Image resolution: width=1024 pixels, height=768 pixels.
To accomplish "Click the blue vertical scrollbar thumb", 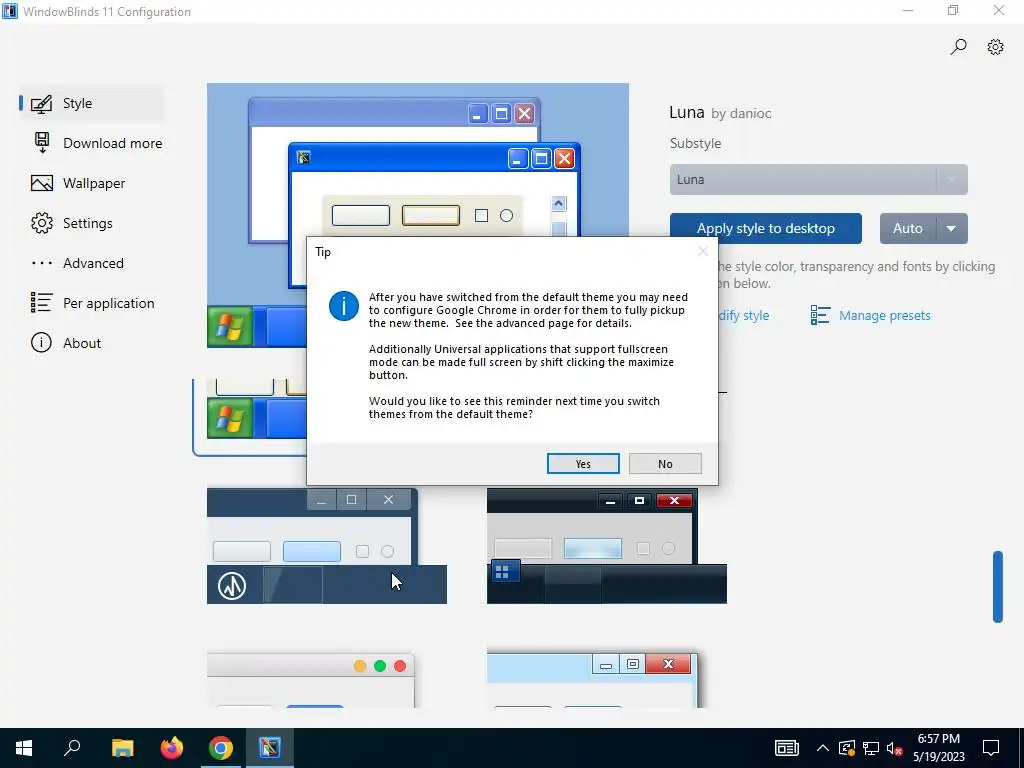I will coord(998,587).
